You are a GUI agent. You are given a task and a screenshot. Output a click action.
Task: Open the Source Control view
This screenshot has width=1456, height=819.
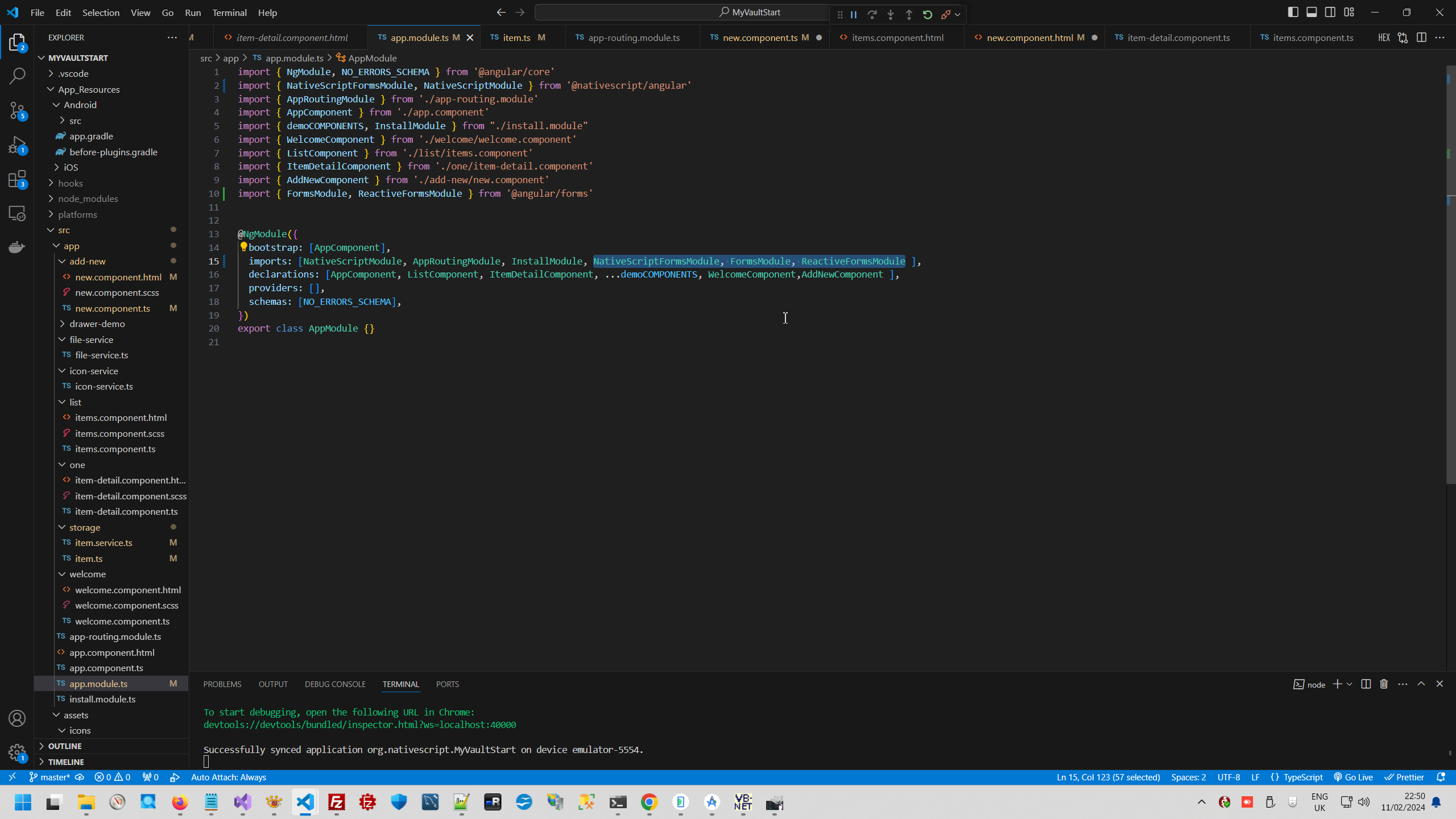click(17, 110)
